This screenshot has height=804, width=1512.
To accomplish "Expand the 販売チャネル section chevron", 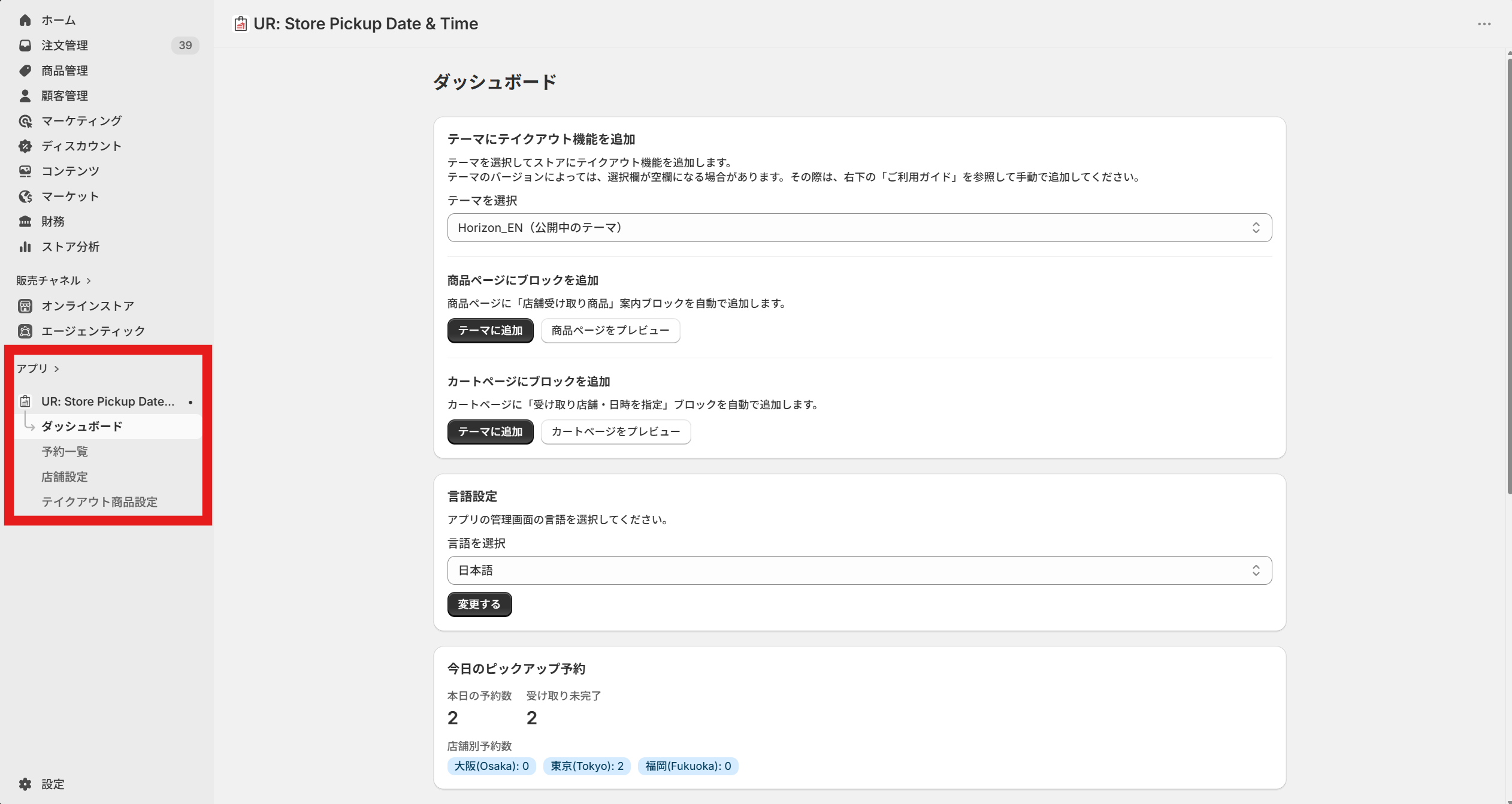I will (x=89, y=281).
